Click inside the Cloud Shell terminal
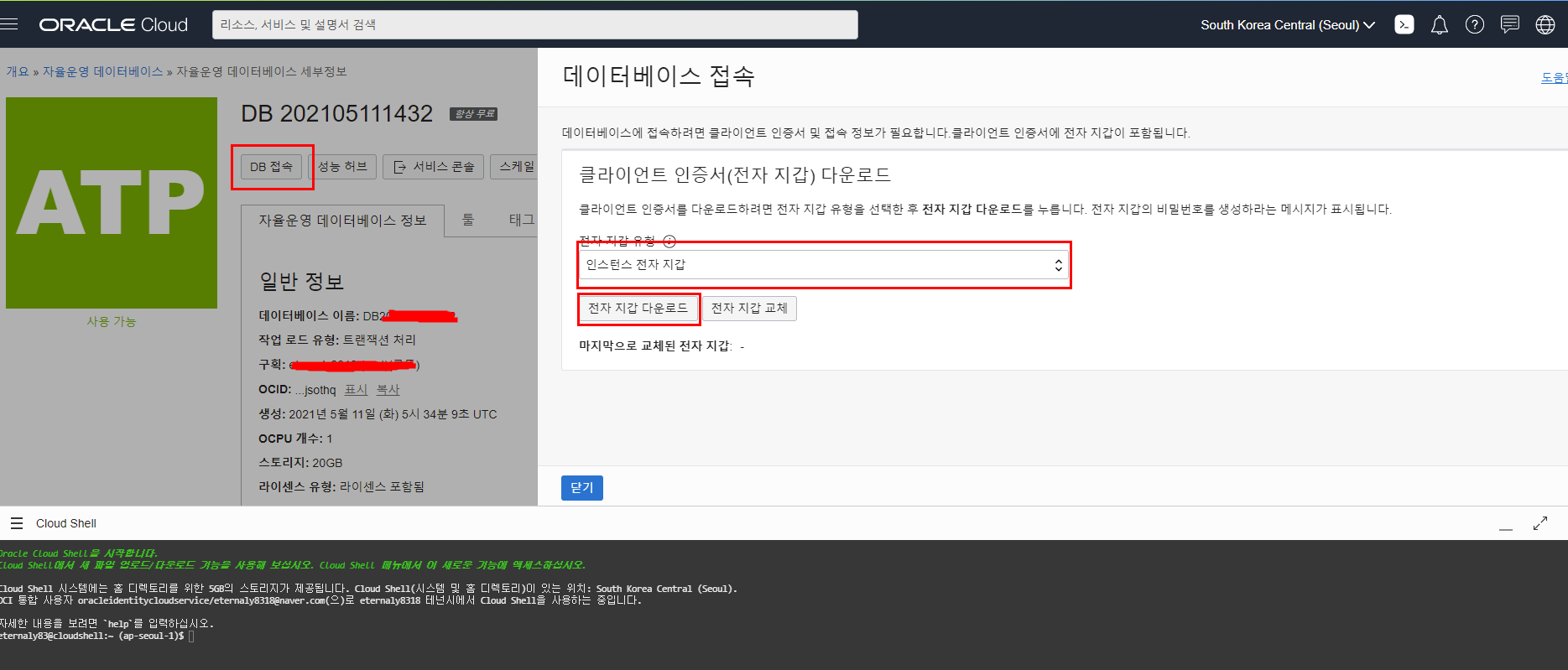 tap(784, 605)
